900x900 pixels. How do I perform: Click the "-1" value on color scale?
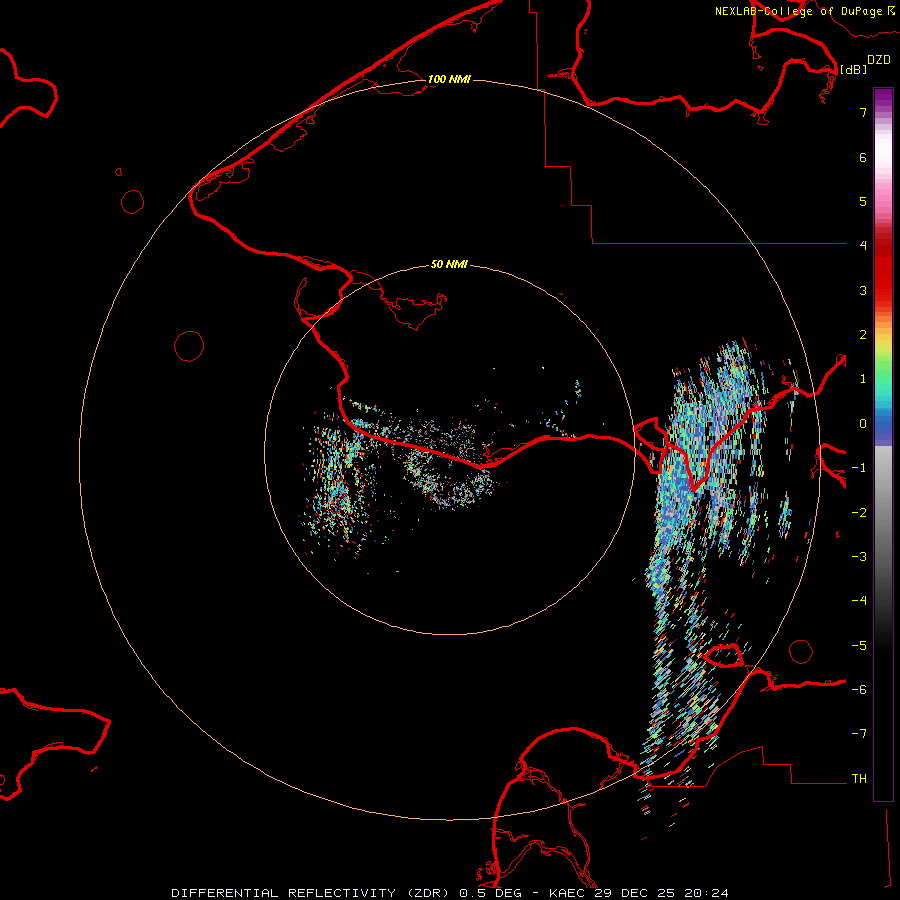pyautogui.click(x=859, y=468)
